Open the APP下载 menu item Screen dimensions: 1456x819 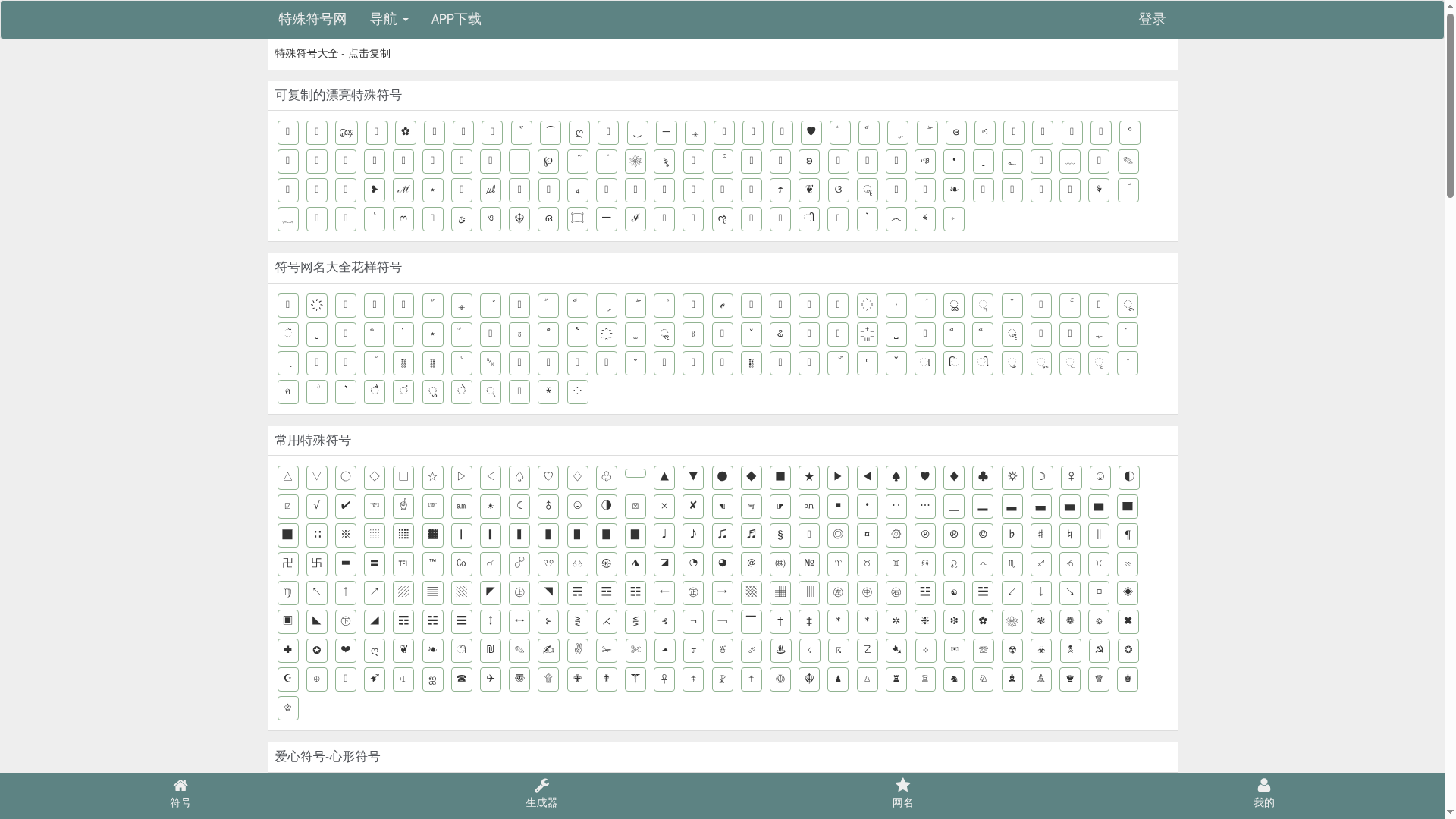pos(456,19)
